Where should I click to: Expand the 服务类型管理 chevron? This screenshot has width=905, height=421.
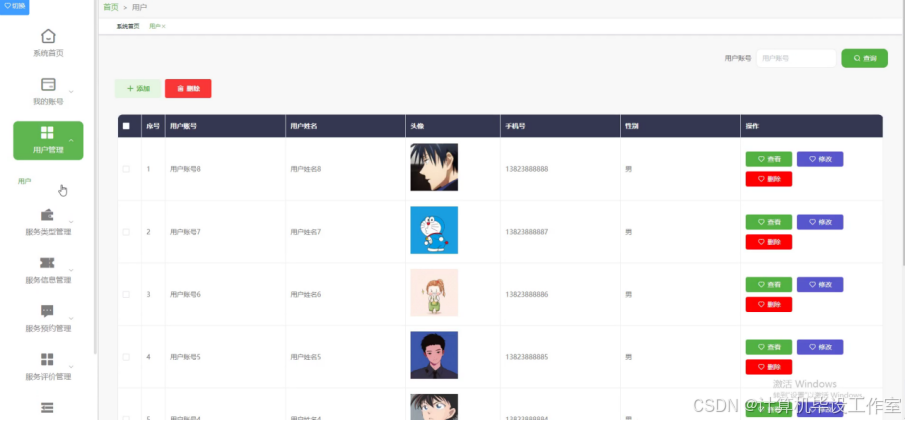point(71,222)
